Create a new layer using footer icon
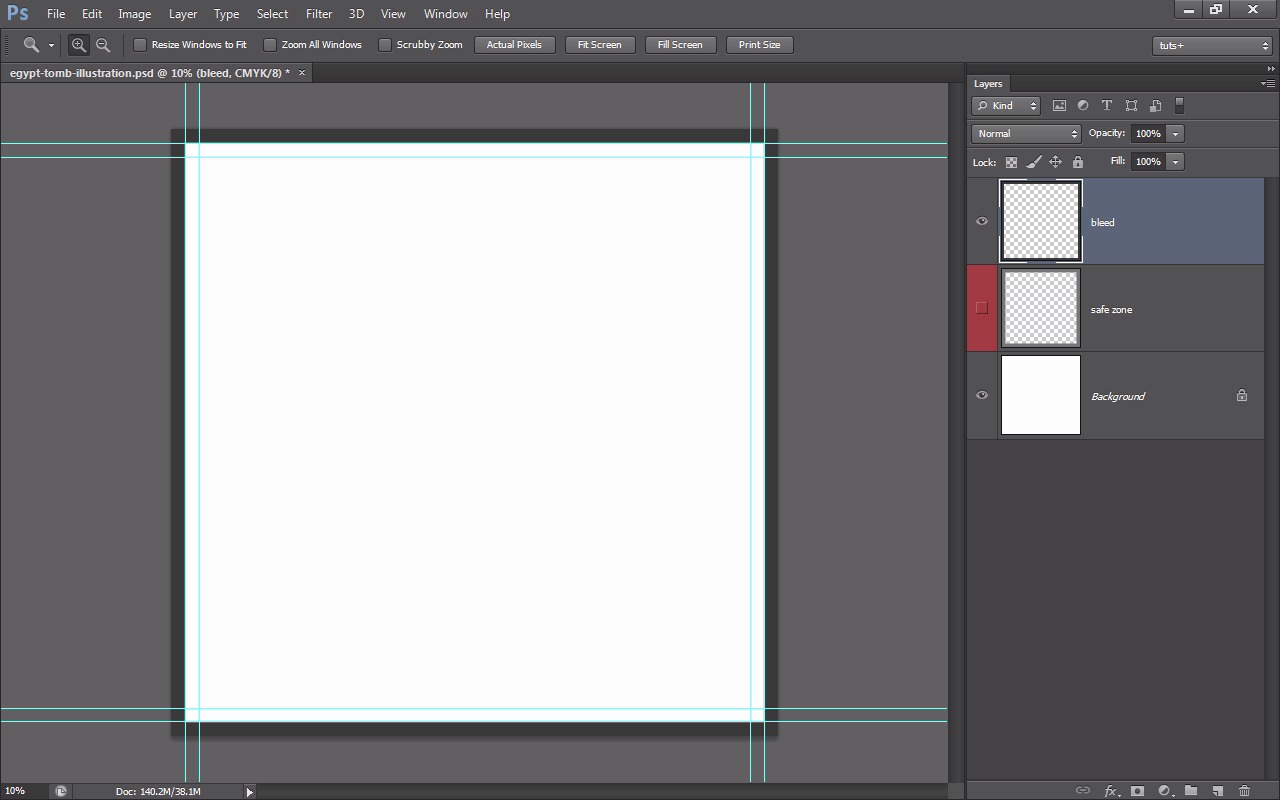Image resolution: width=1280 pixels, height=800 pixels. click(x=1218, y=791)
